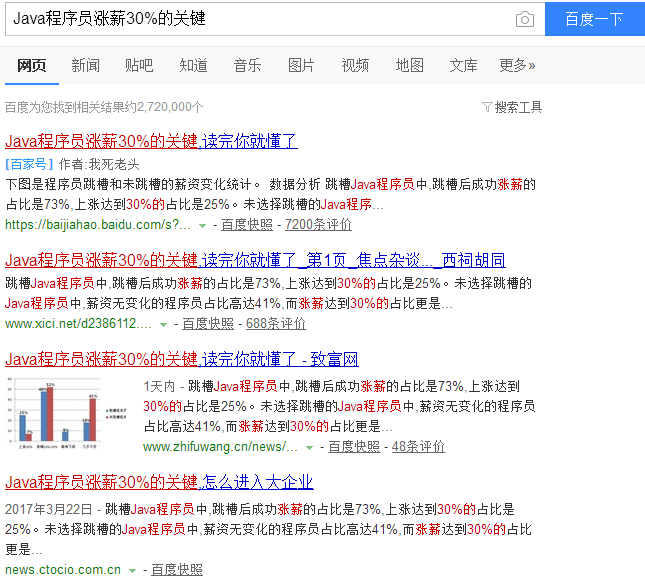The height and width of the screenshot is (582, 645).
Task: Switch to the 新闻 tab
Action: (x=86, y=65)
